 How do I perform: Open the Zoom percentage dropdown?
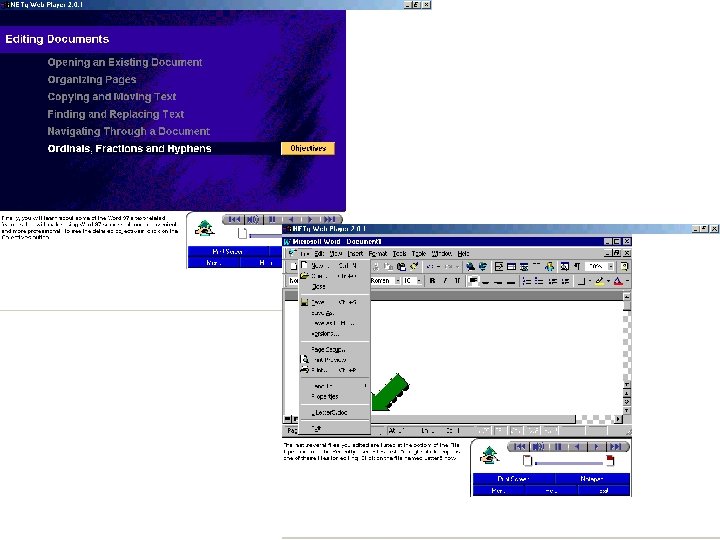coord(611,266)
